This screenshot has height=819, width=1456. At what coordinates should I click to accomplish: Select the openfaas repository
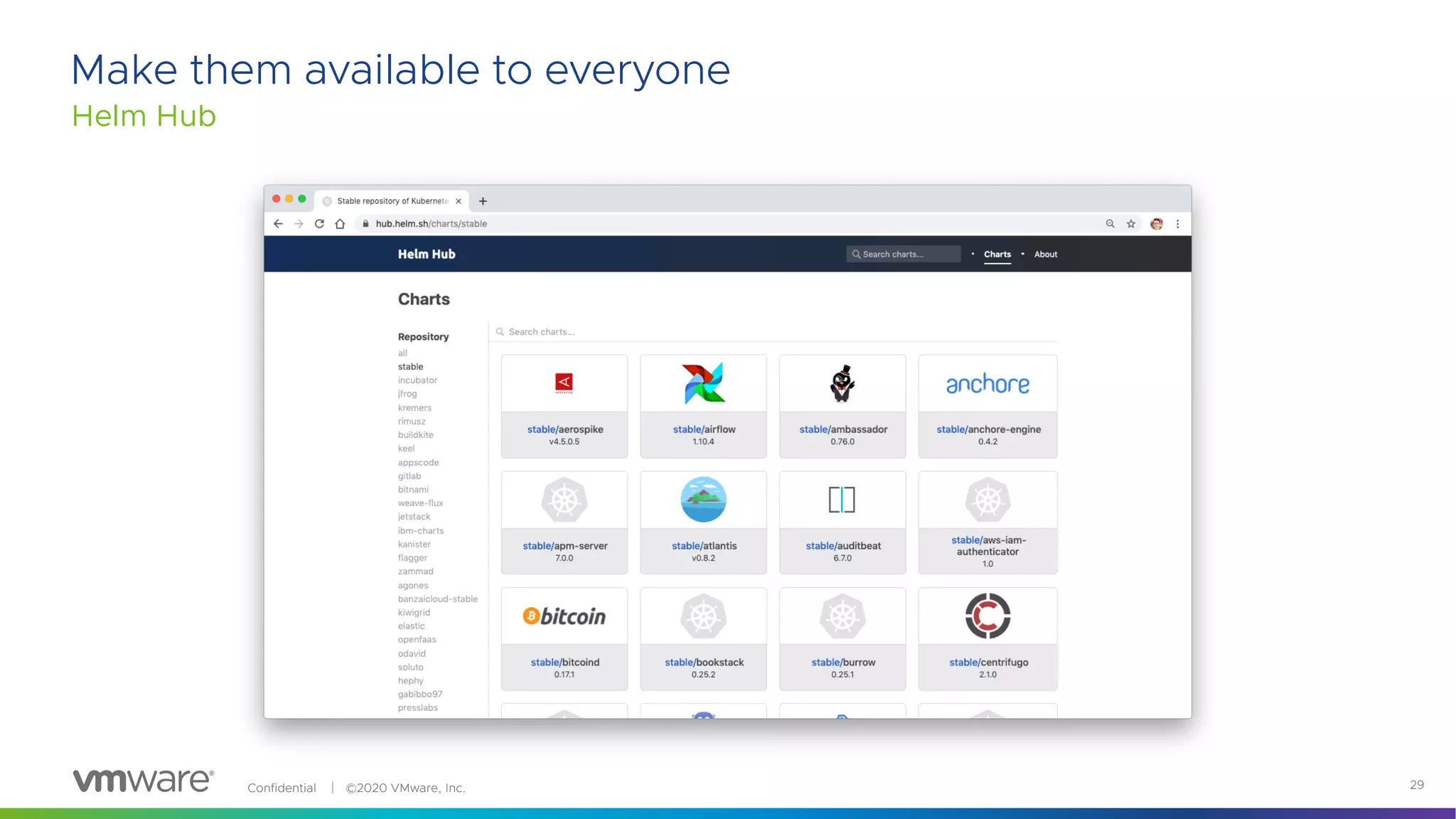point(417,640)
